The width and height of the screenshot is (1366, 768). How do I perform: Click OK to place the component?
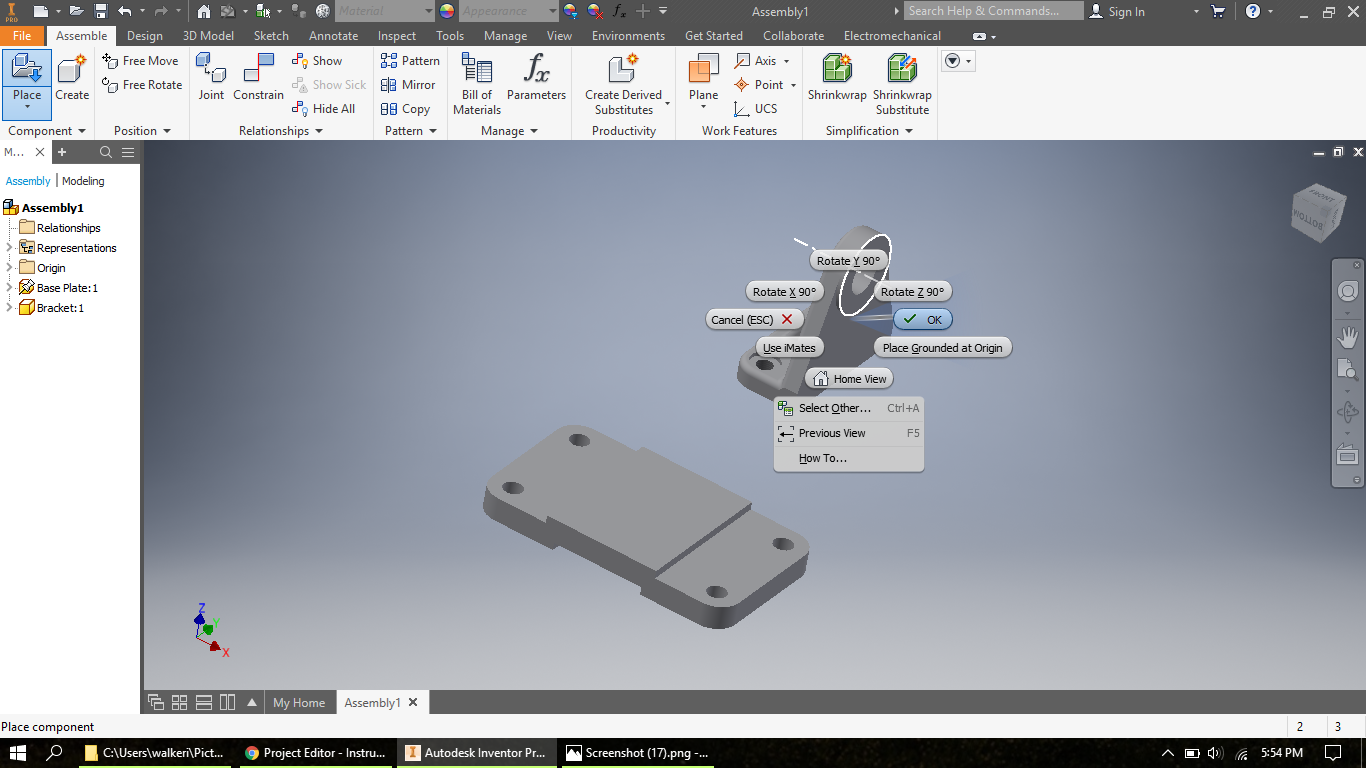pyautogui.click(x=922, y=319)
